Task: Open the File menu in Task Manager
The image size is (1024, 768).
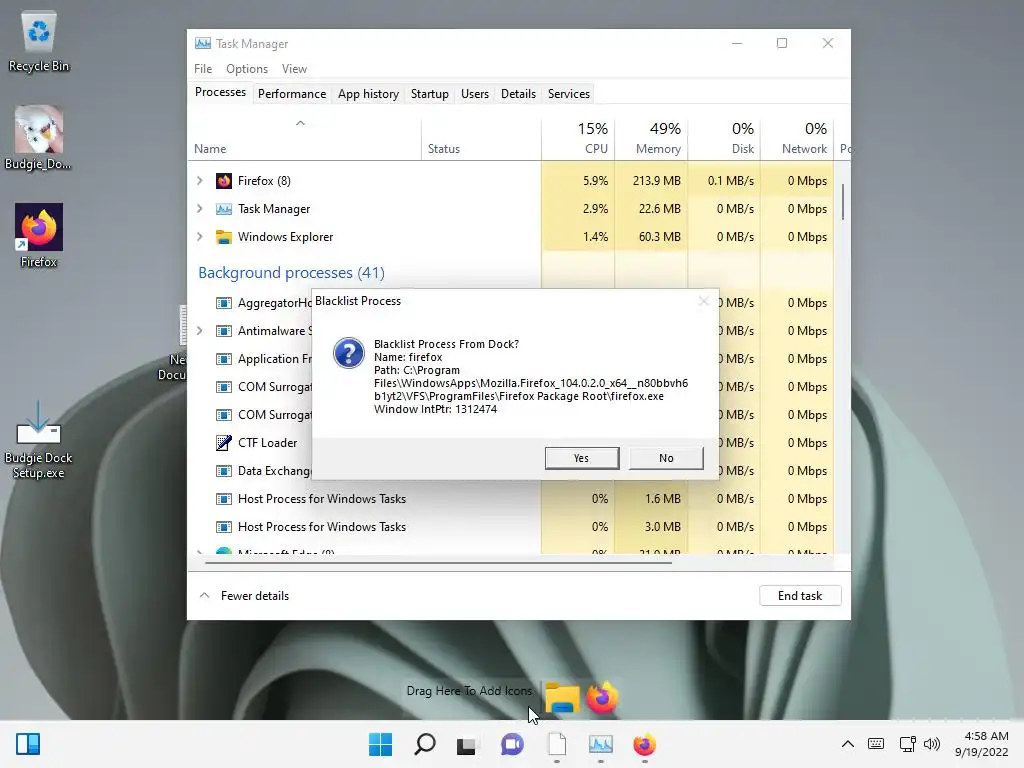Action: point(203,69)
